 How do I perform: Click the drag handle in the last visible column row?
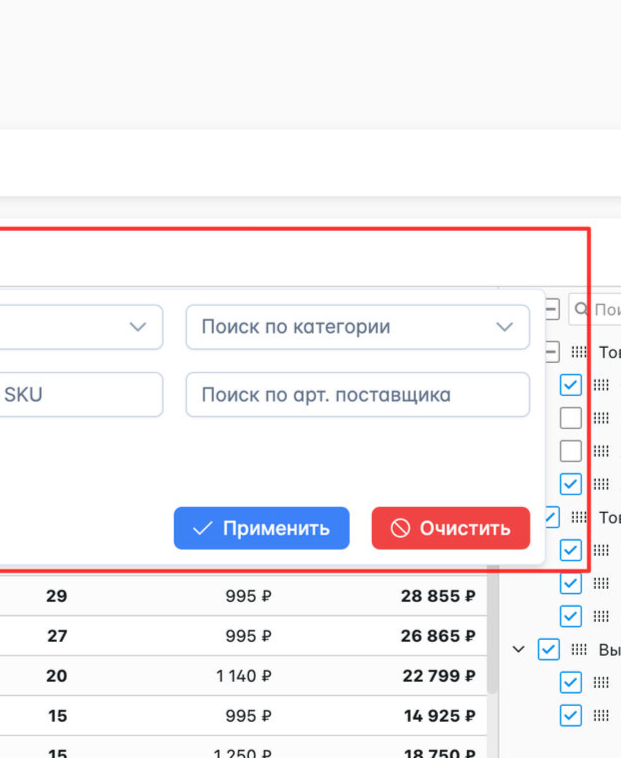click(601, 715)
